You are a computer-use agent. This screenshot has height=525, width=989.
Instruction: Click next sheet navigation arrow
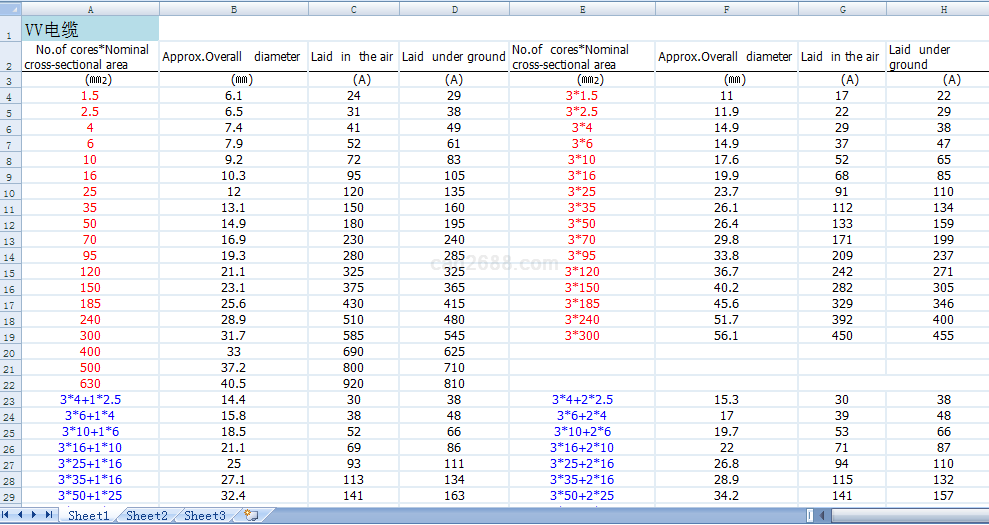(36, 515)
